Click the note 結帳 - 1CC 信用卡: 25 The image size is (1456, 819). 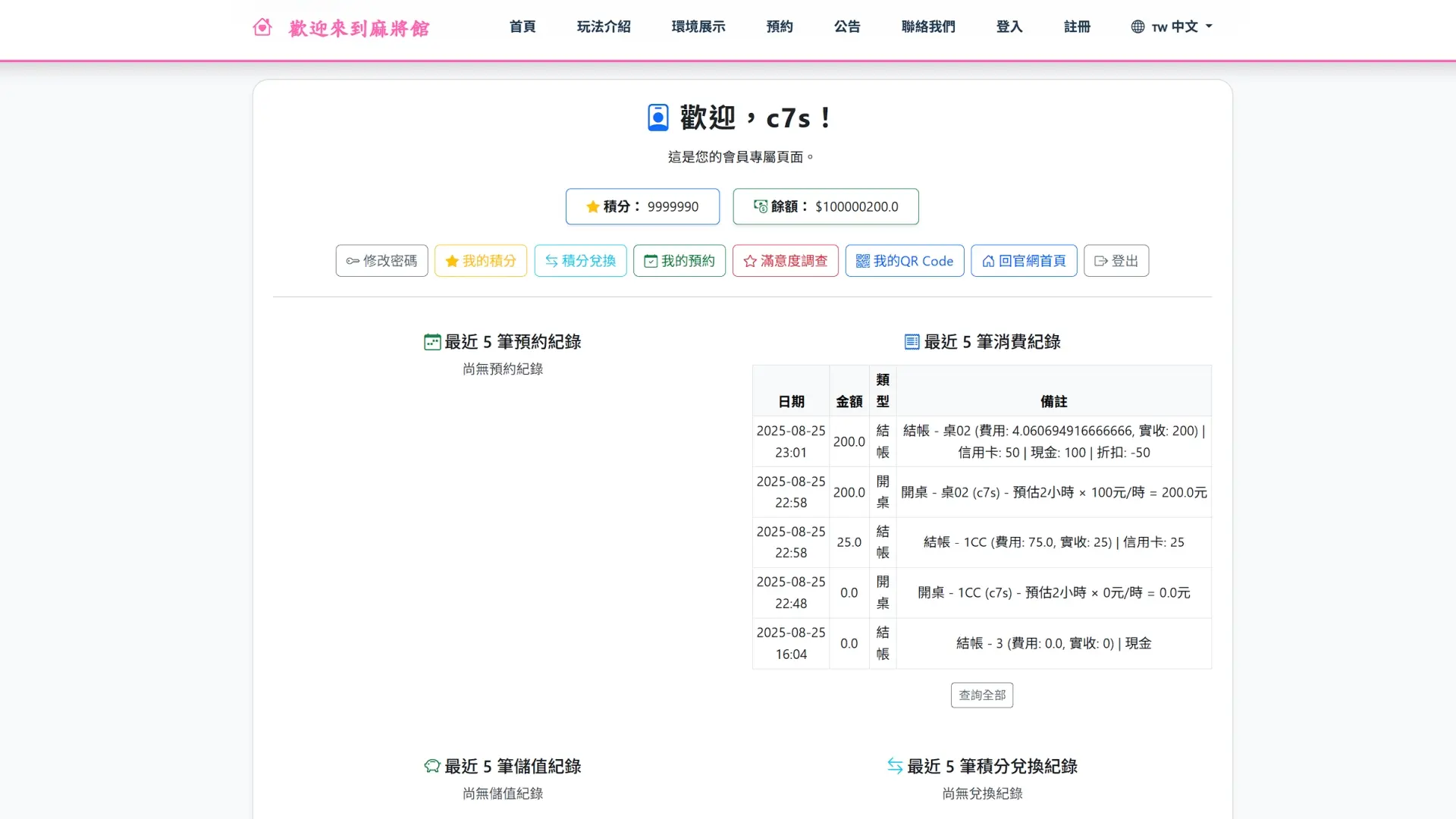pyautogui.click(x=1054, y=542)
